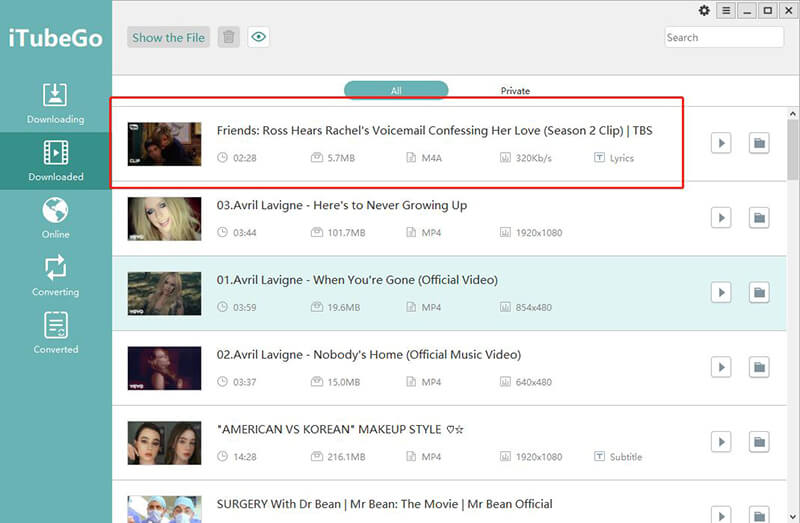Select When You're Gone thumbnail
The width and height of the screenshot is (800, 523).
[164, 293]
